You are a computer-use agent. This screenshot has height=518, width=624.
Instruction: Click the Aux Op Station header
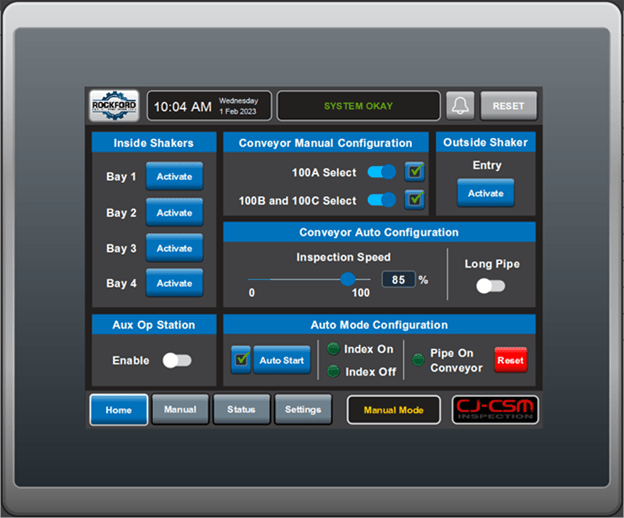(154, 325)
